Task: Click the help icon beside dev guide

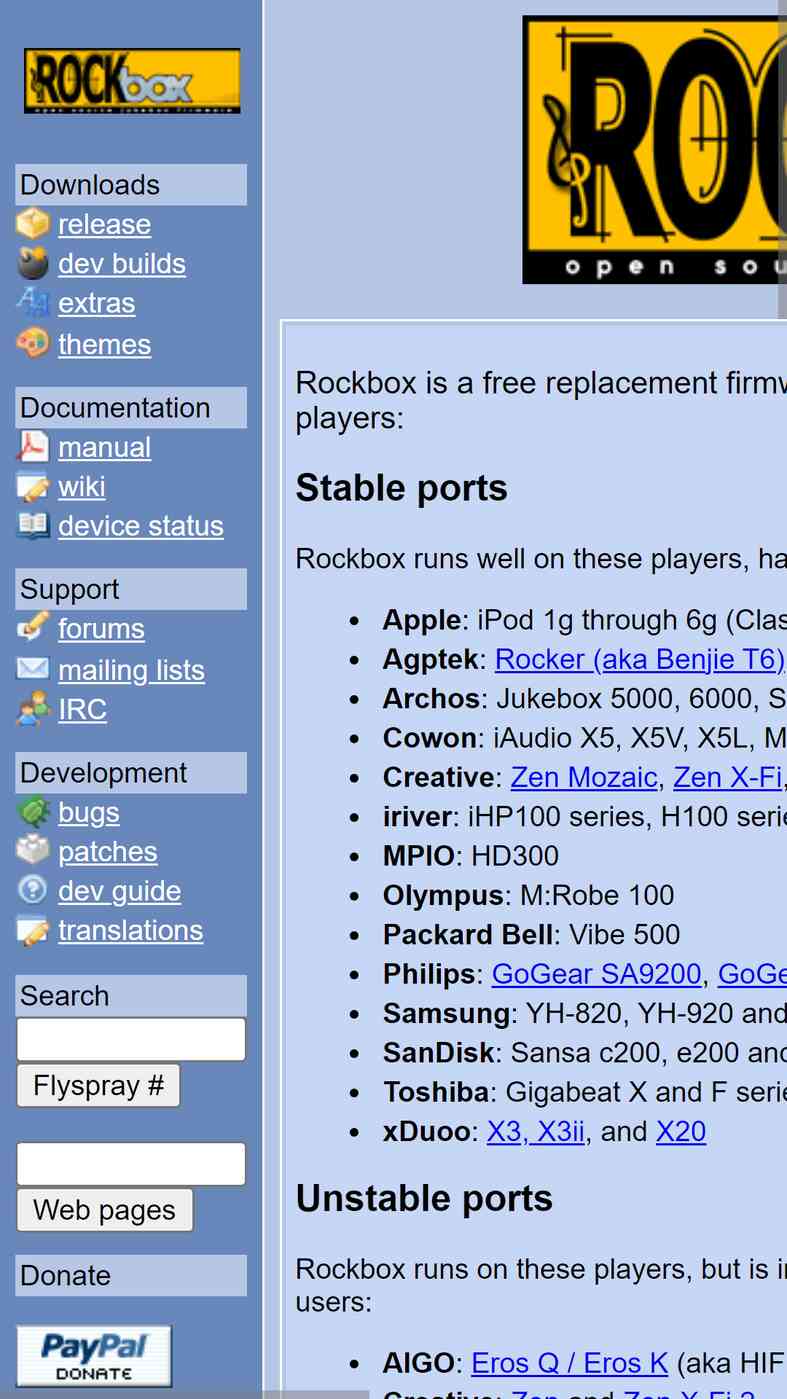Action: click(33, 890)
